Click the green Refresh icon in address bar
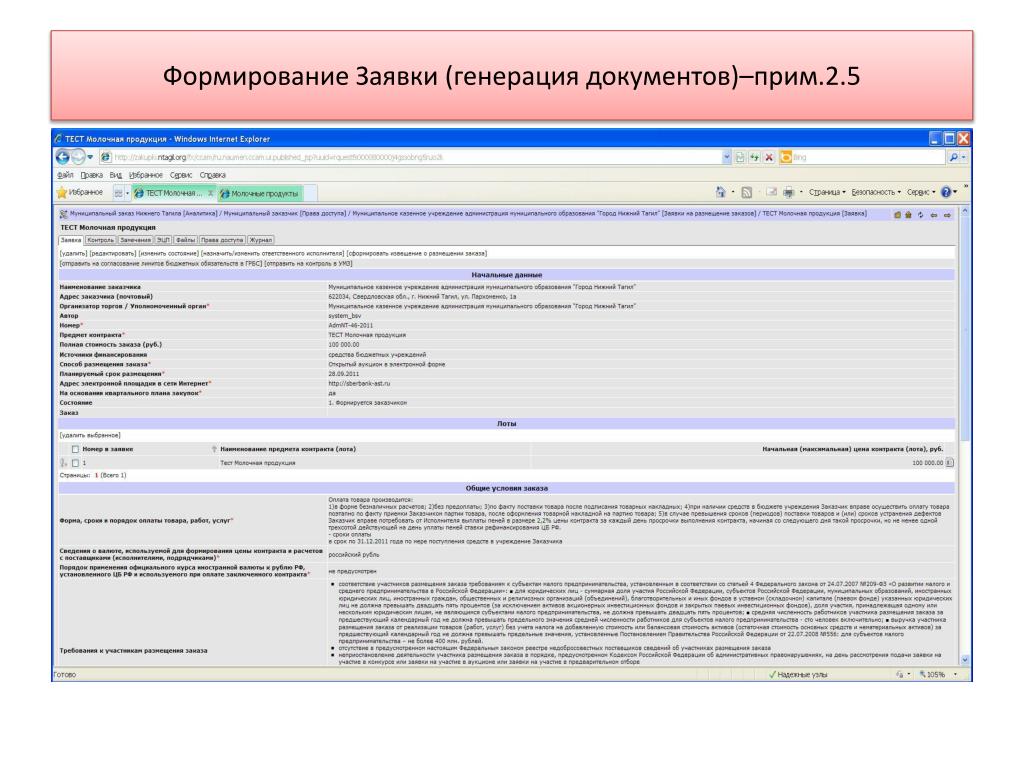This screenshot has width=1024, height=768. point(755,157)
